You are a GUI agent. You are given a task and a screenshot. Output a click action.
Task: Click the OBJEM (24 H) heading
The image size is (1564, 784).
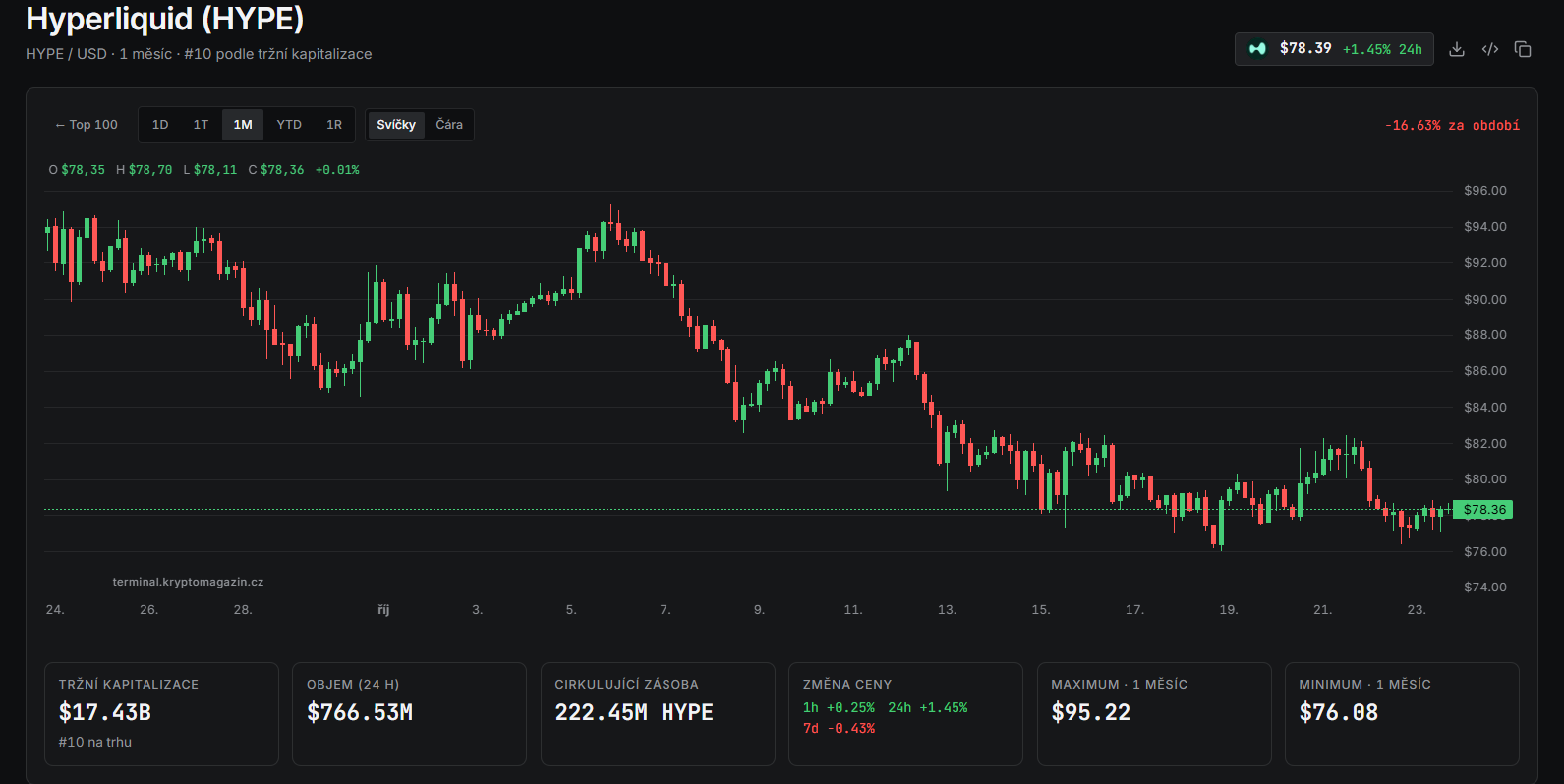click(x=353, y=685)
